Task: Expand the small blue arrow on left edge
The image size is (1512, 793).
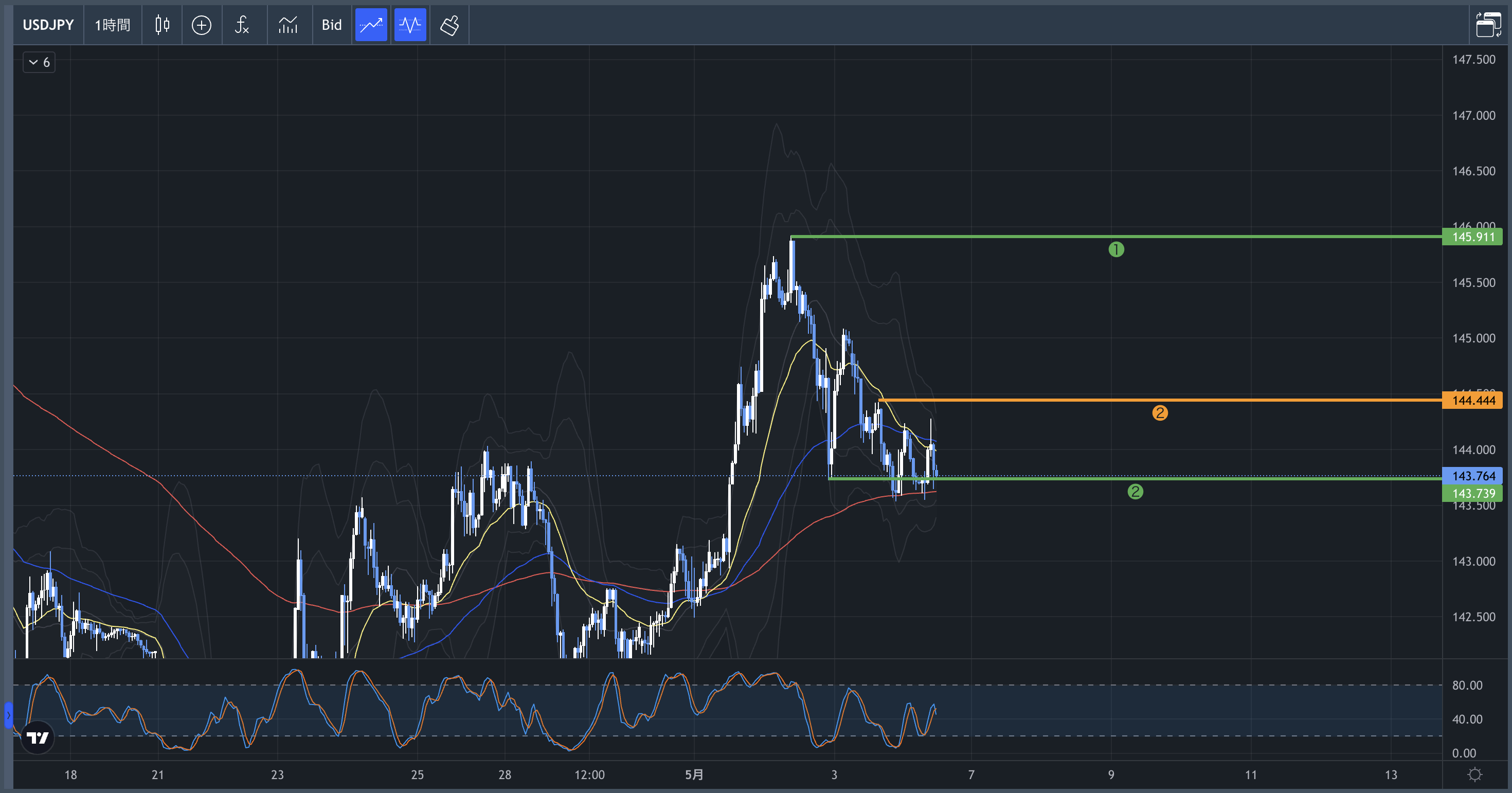Action: coord(8,715)
